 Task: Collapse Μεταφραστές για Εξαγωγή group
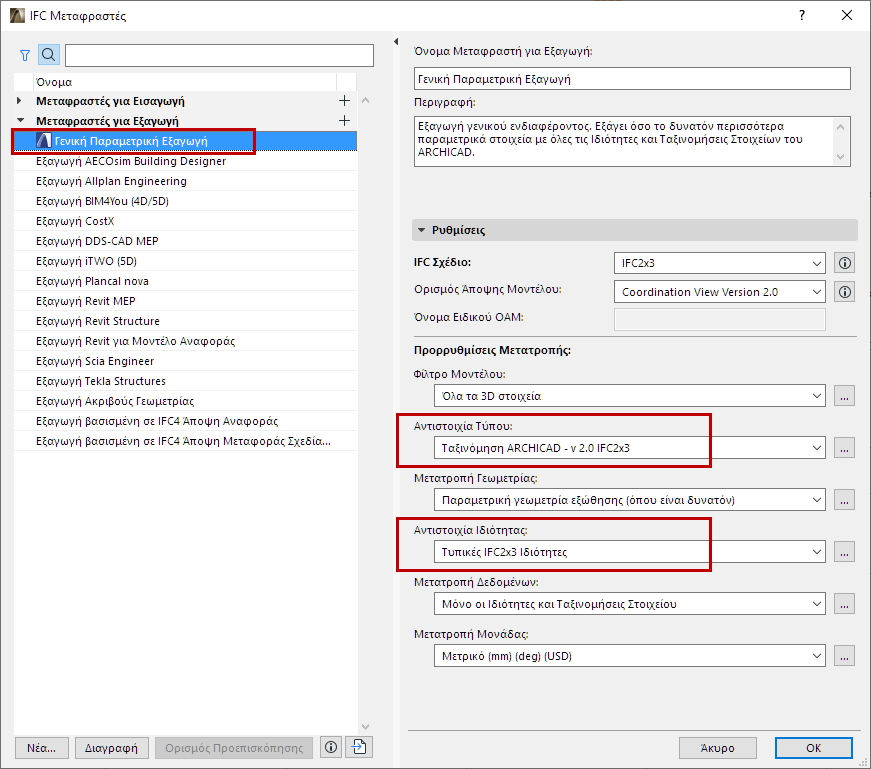21,120
